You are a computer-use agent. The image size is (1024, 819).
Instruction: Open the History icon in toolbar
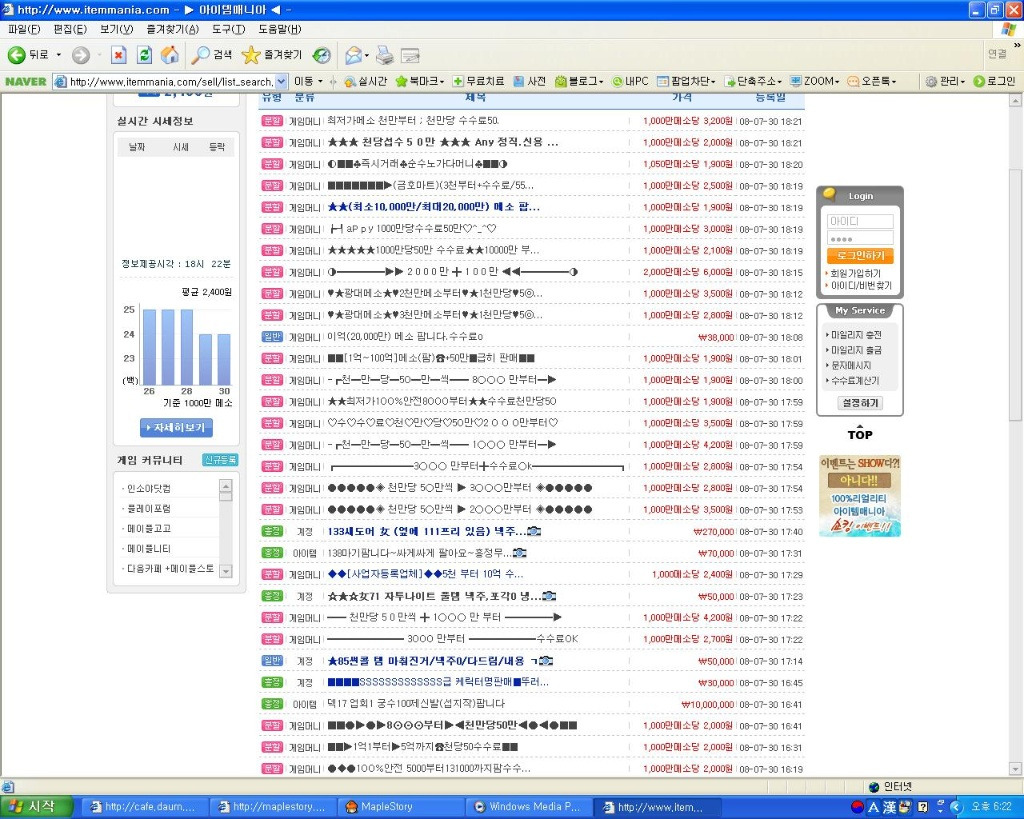[321, 55]
